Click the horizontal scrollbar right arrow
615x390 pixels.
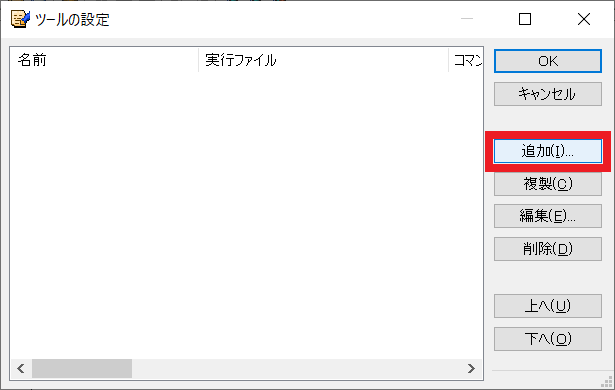(x=471, y=368)
